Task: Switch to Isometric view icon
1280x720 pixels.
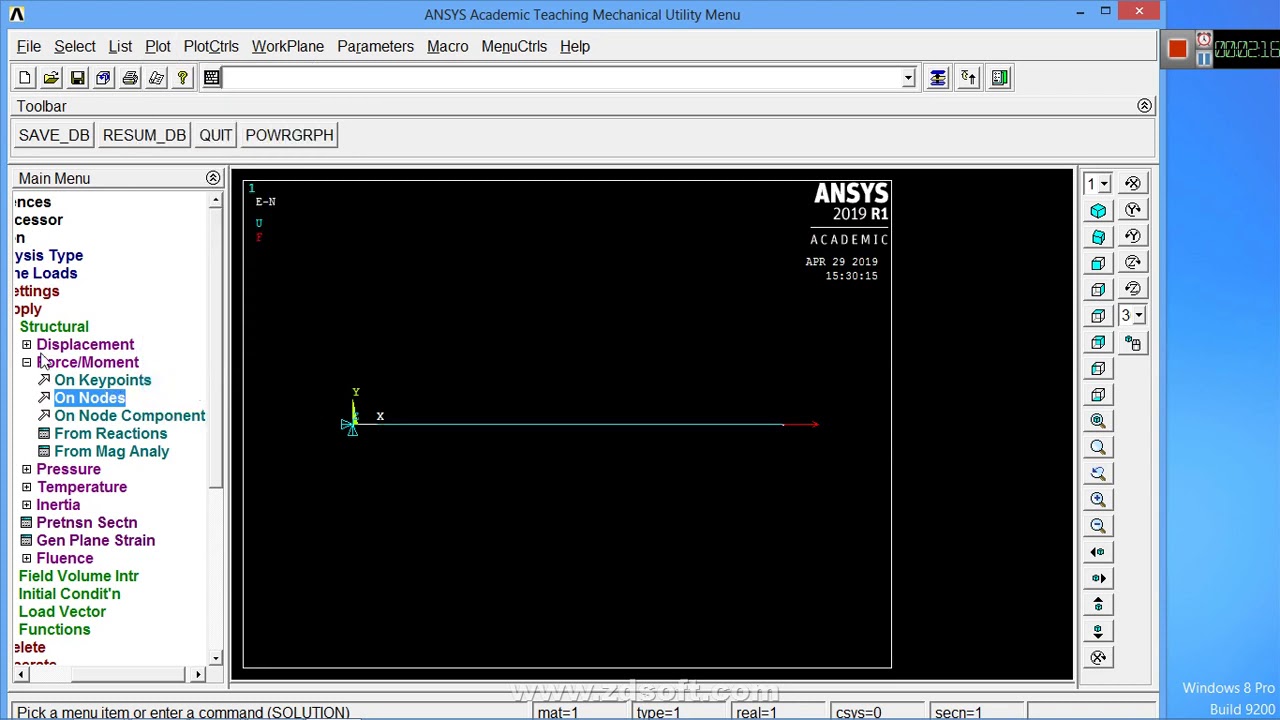Action: click(1098, 210)
